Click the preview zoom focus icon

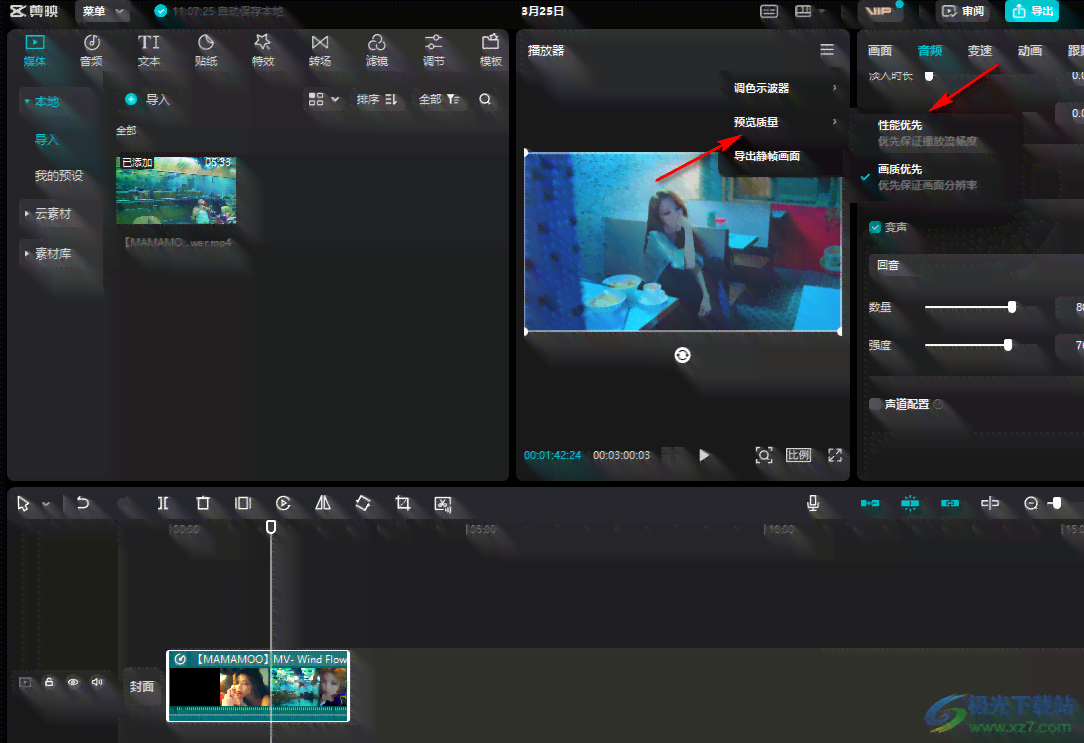coord(764,455)
